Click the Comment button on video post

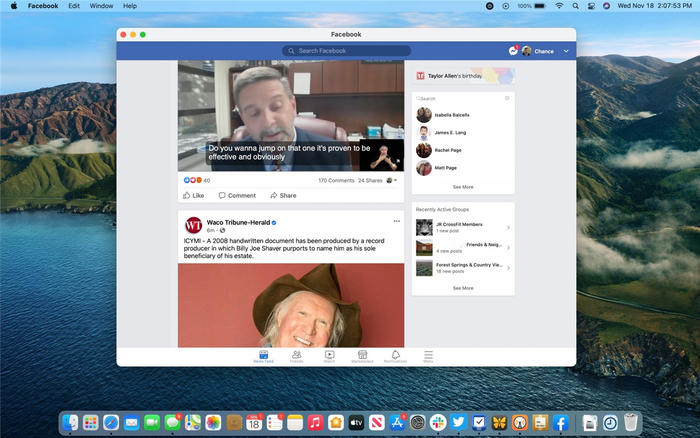[237, 196]
